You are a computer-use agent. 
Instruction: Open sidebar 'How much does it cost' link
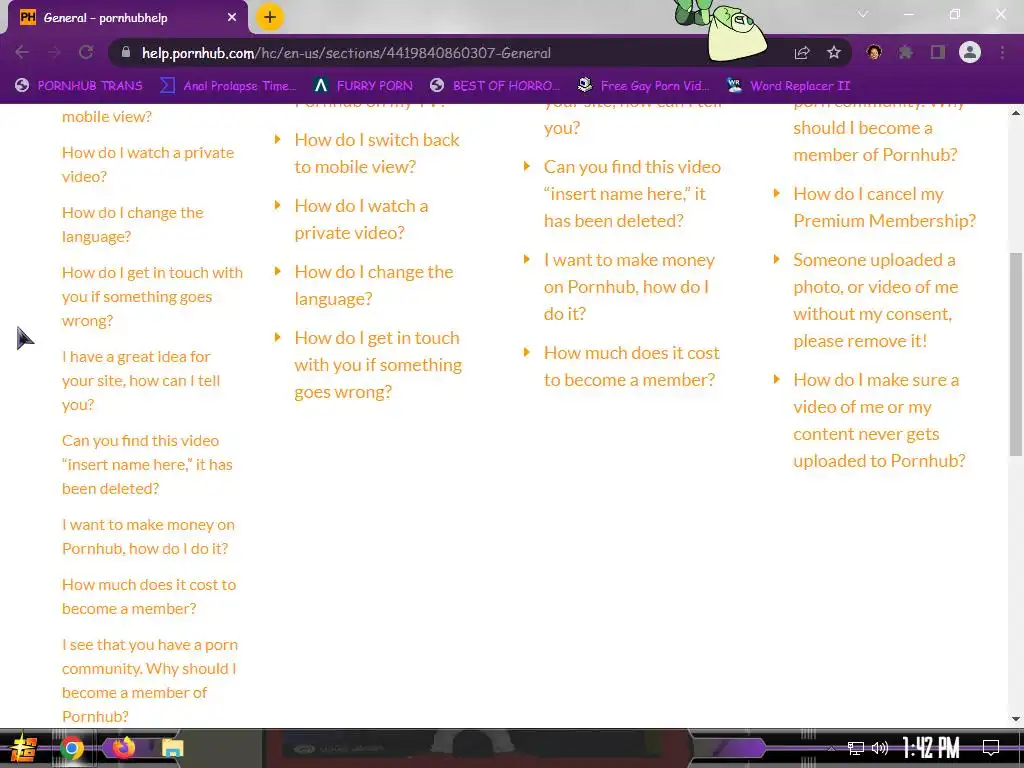pos(149,597)
